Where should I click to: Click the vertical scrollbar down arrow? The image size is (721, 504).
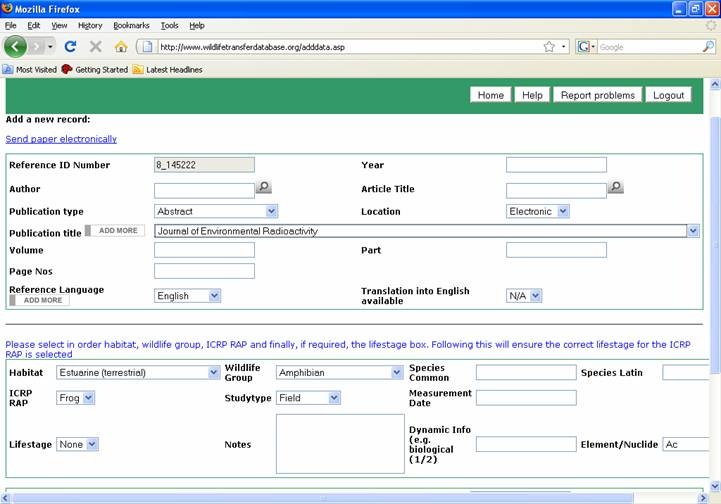pyautogui.click(x=715, y=486)
